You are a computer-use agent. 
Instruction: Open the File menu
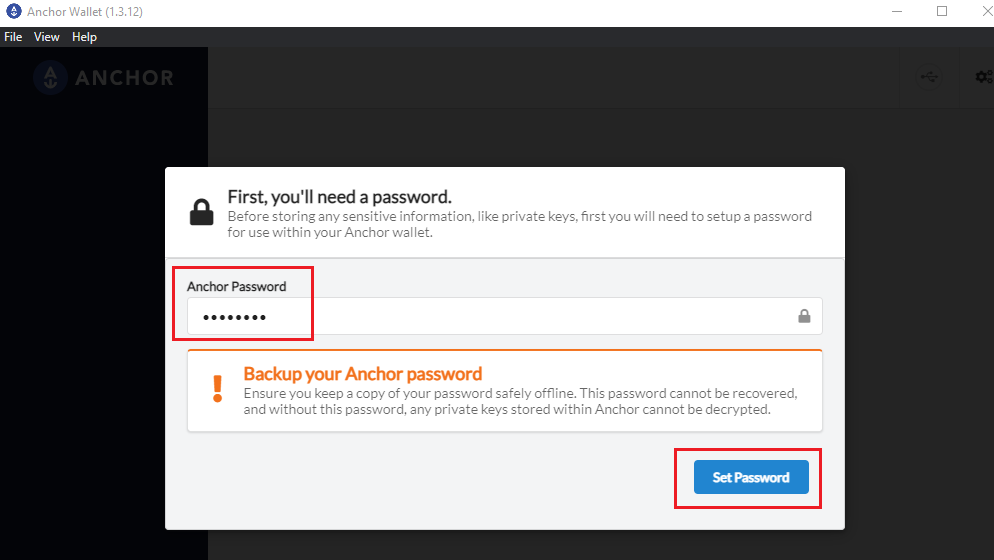click(x=13, y=37)
